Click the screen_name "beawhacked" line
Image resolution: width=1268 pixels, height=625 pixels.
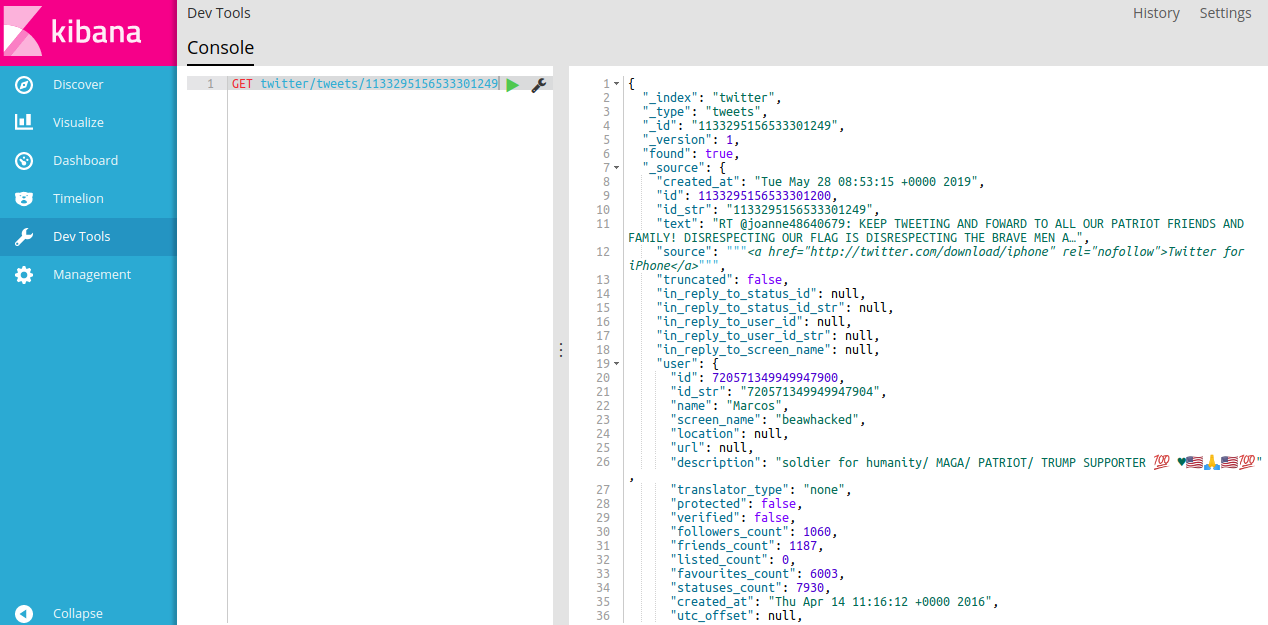[x=767, y=420]
